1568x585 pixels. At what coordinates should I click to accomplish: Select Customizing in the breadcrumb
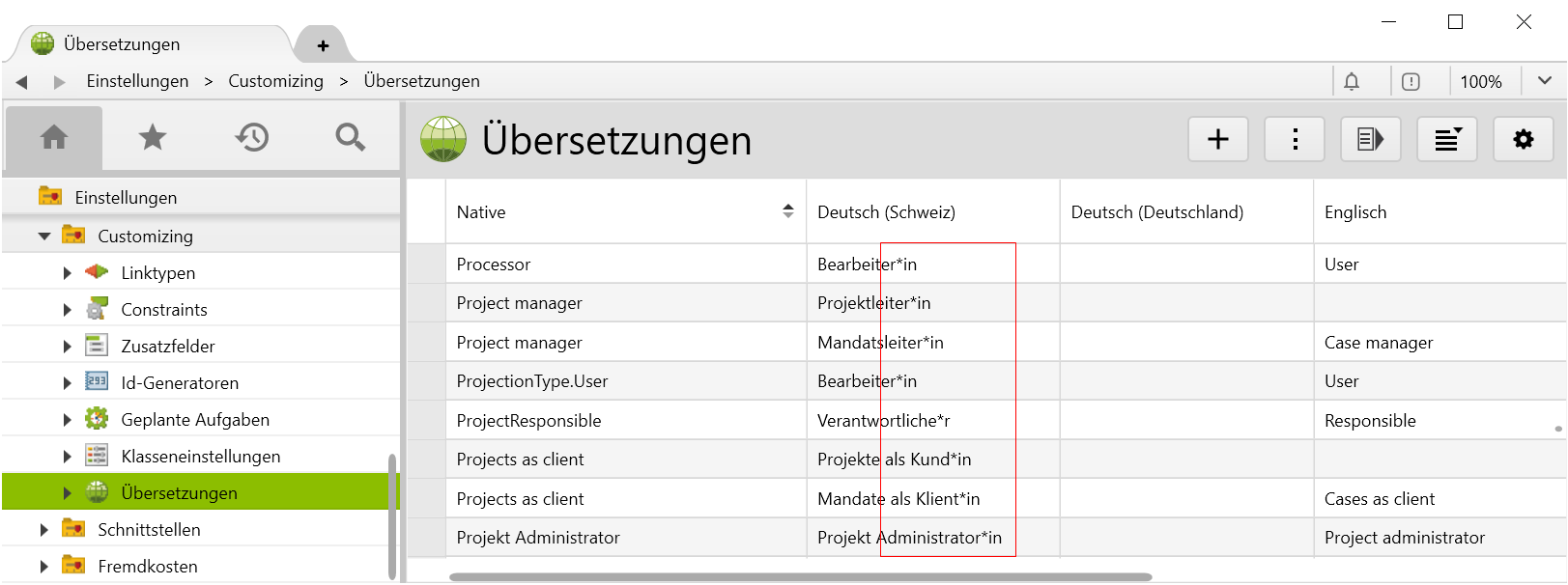275,81
